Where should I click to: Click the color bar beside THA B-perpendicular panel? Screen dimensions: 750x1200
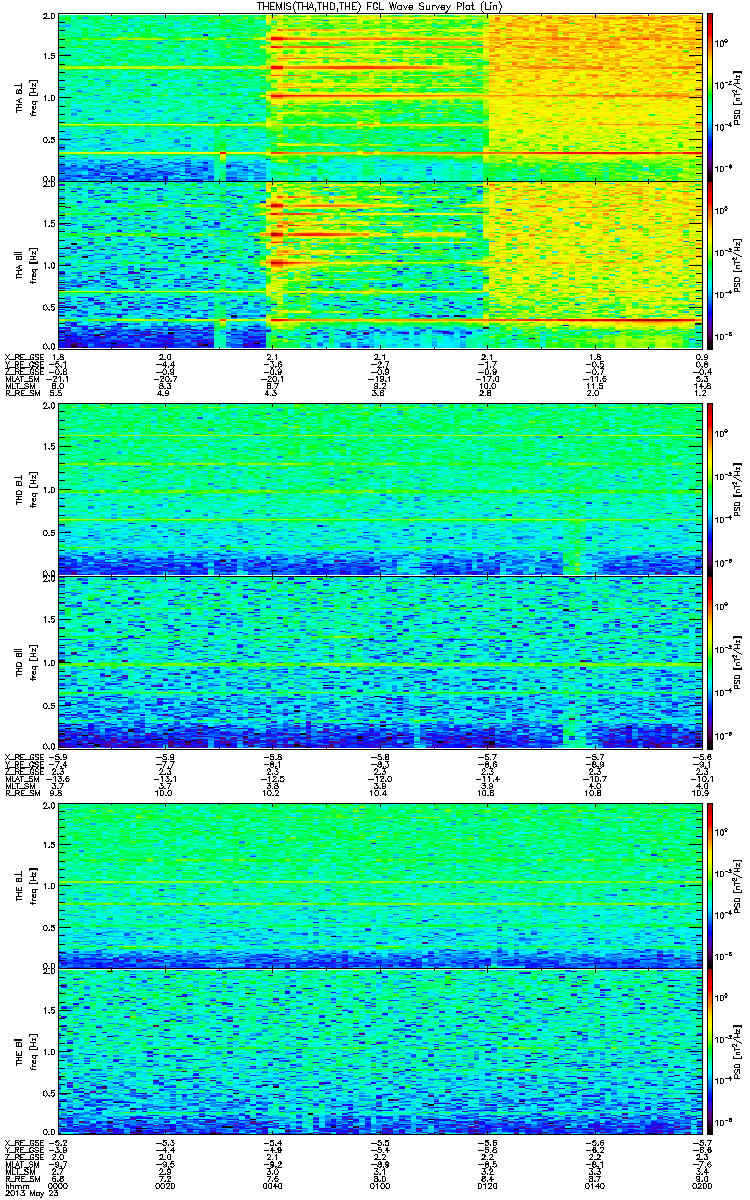pos(709,97)
